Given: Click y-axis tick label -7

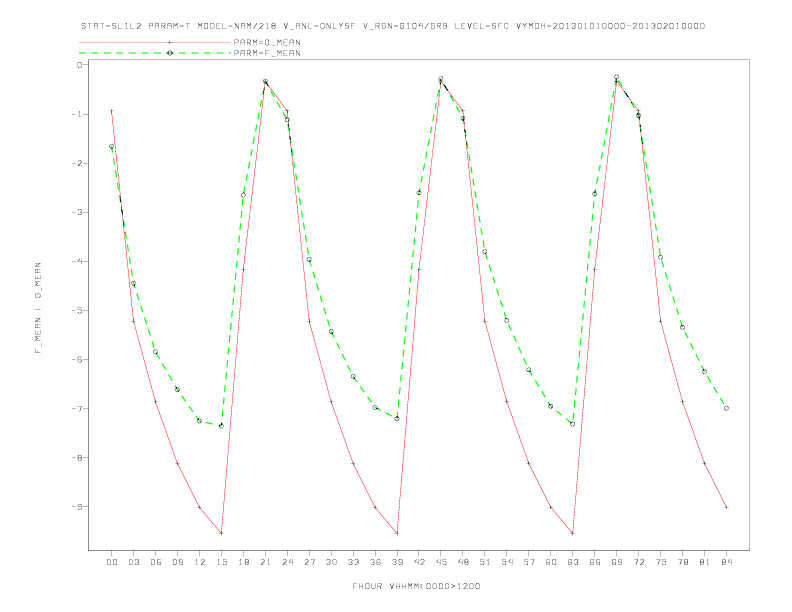Looking at the screenshot, I should point(77,409).
